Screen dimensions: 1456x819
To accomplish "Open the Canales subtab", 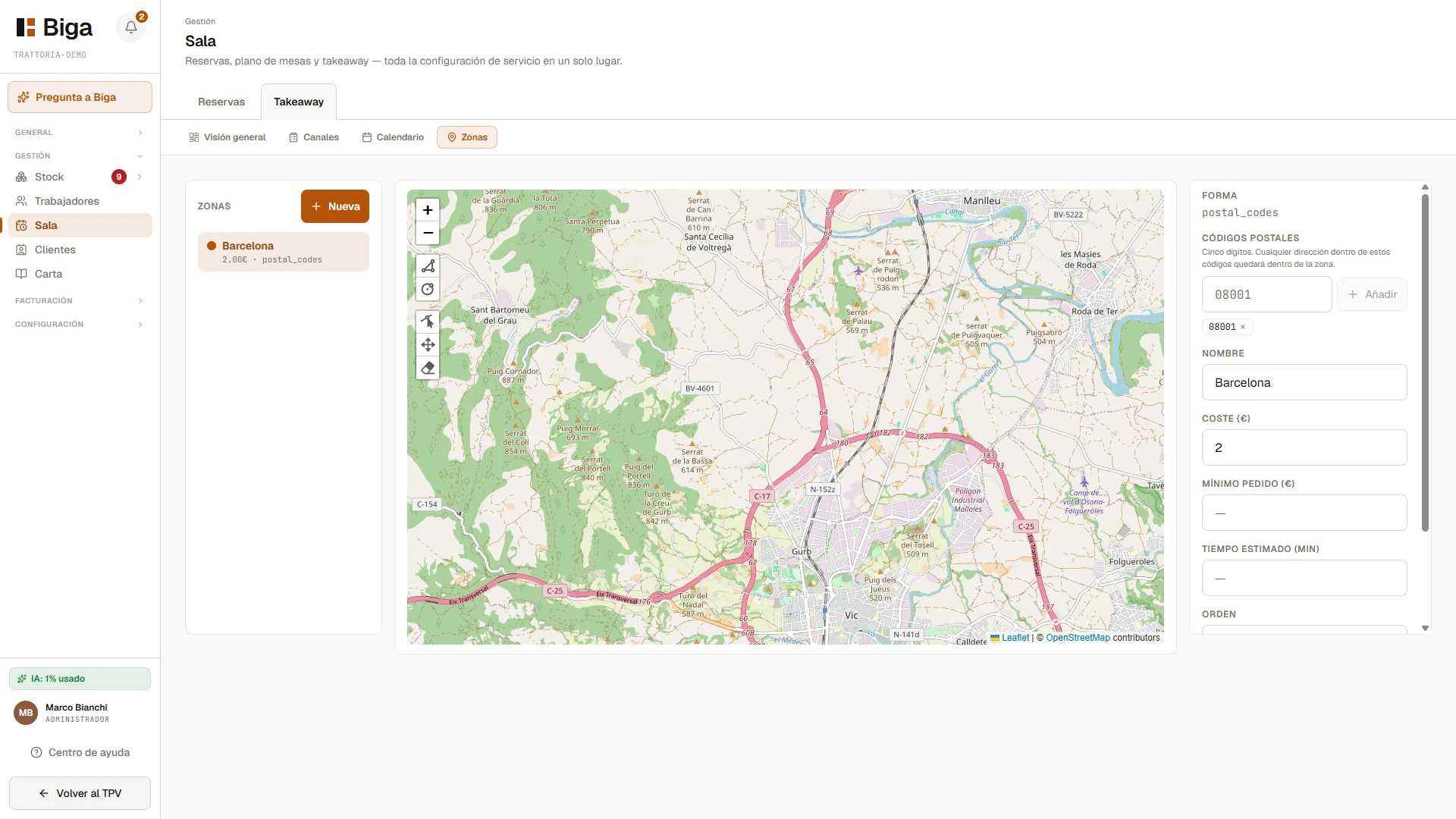I will click(x=314, y=137).
